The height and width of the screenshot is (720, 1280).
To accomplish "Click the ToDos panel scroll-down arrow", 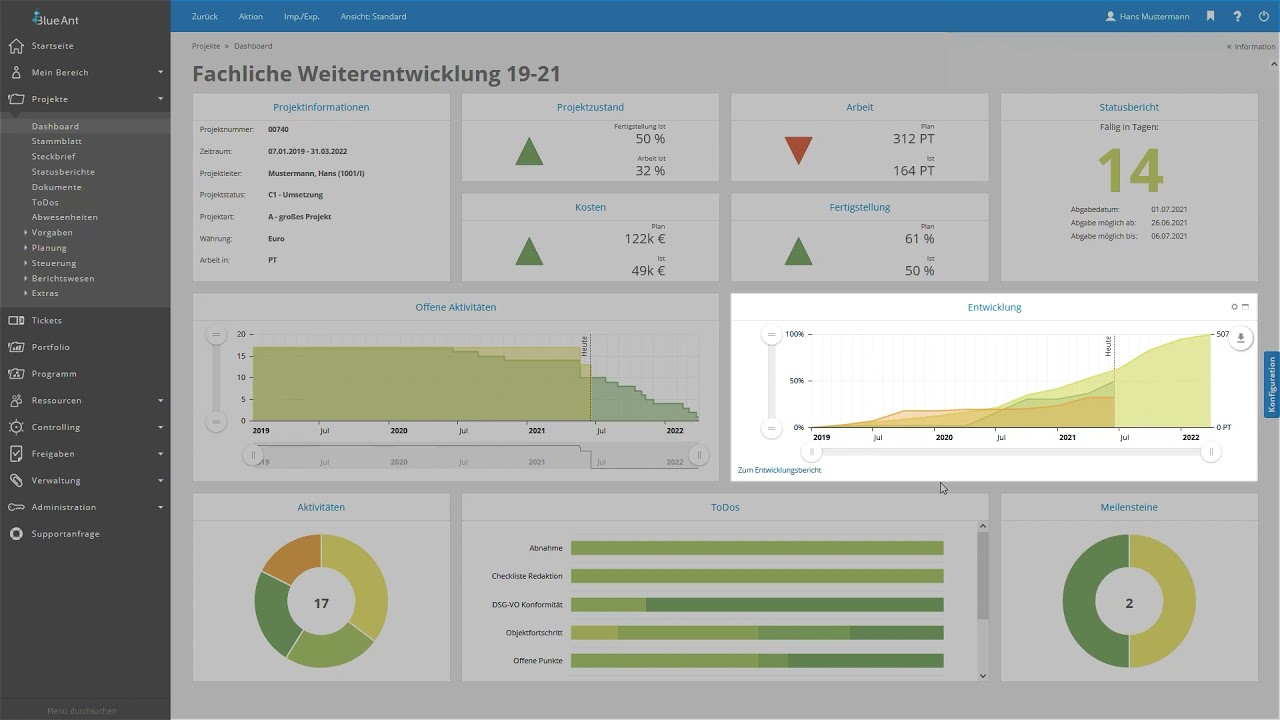I will pyautogui.click(x=982, y=675).
